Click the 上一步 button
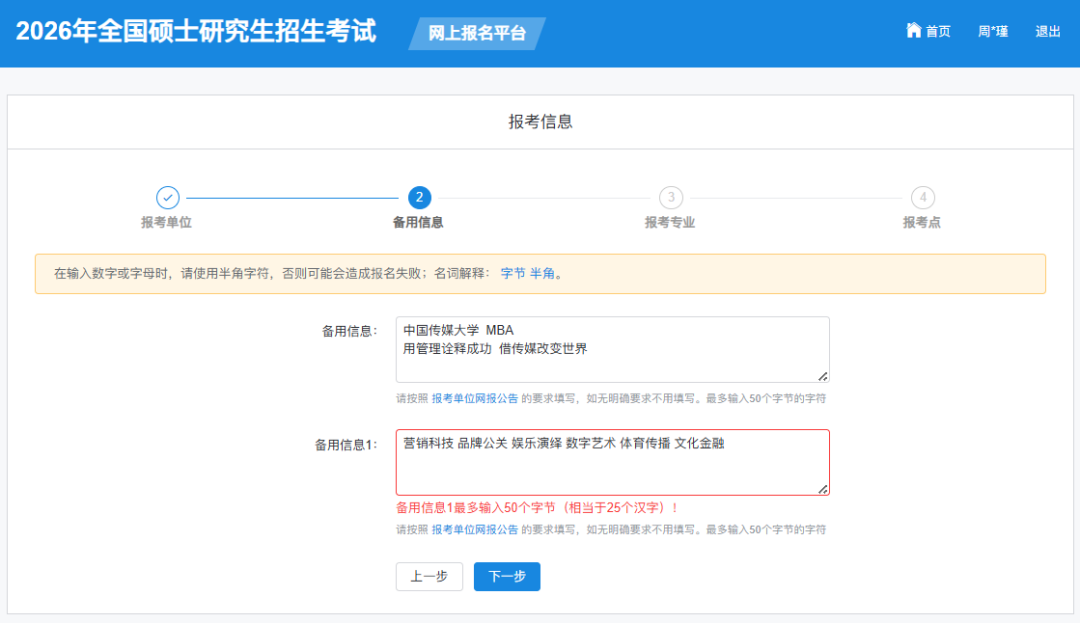Image resolution: width=1080 pixels, height=623 pixels. tap(429, 576)
